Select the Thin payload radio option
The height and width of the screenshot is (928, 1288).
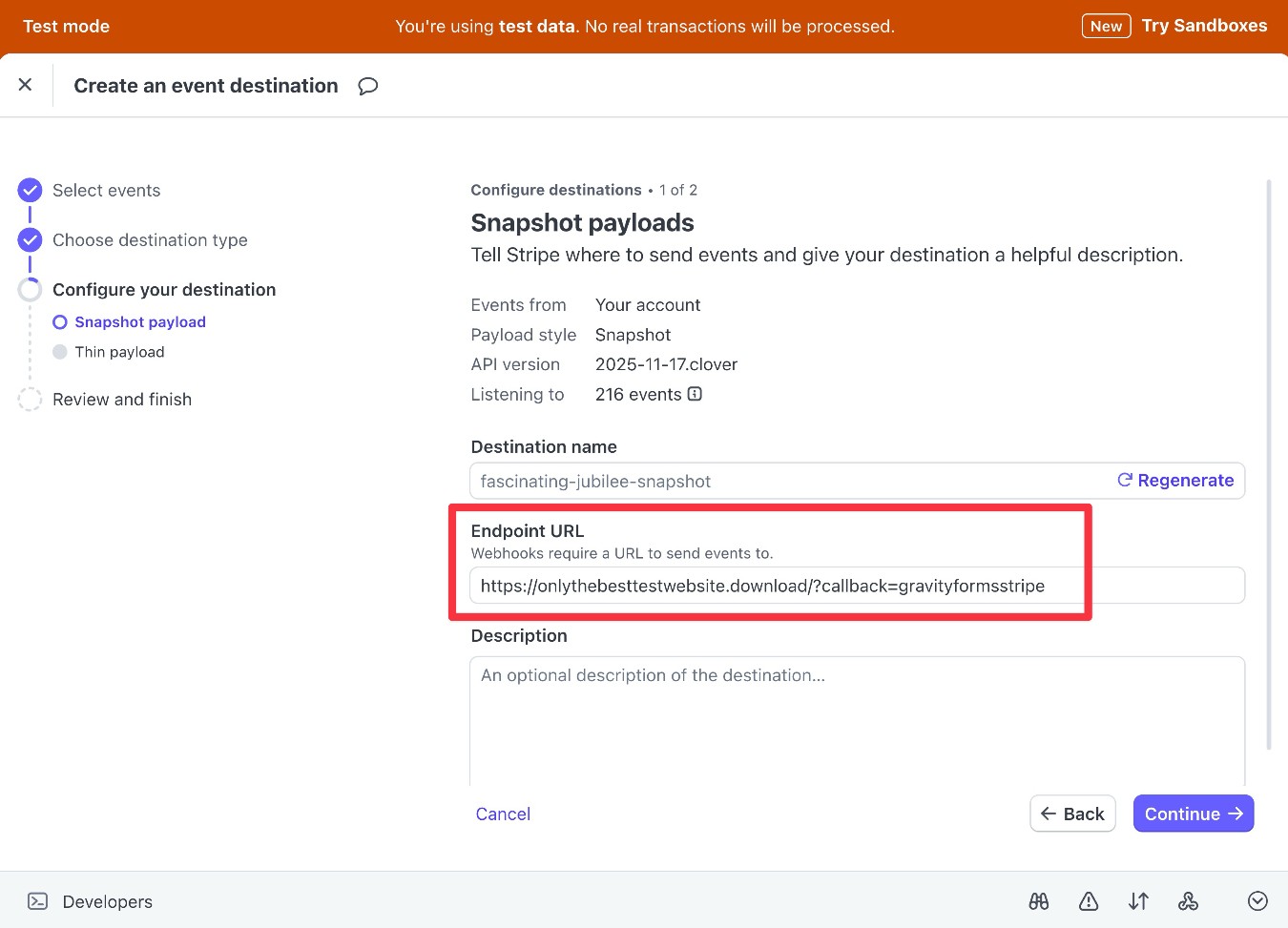click(61, 352)
